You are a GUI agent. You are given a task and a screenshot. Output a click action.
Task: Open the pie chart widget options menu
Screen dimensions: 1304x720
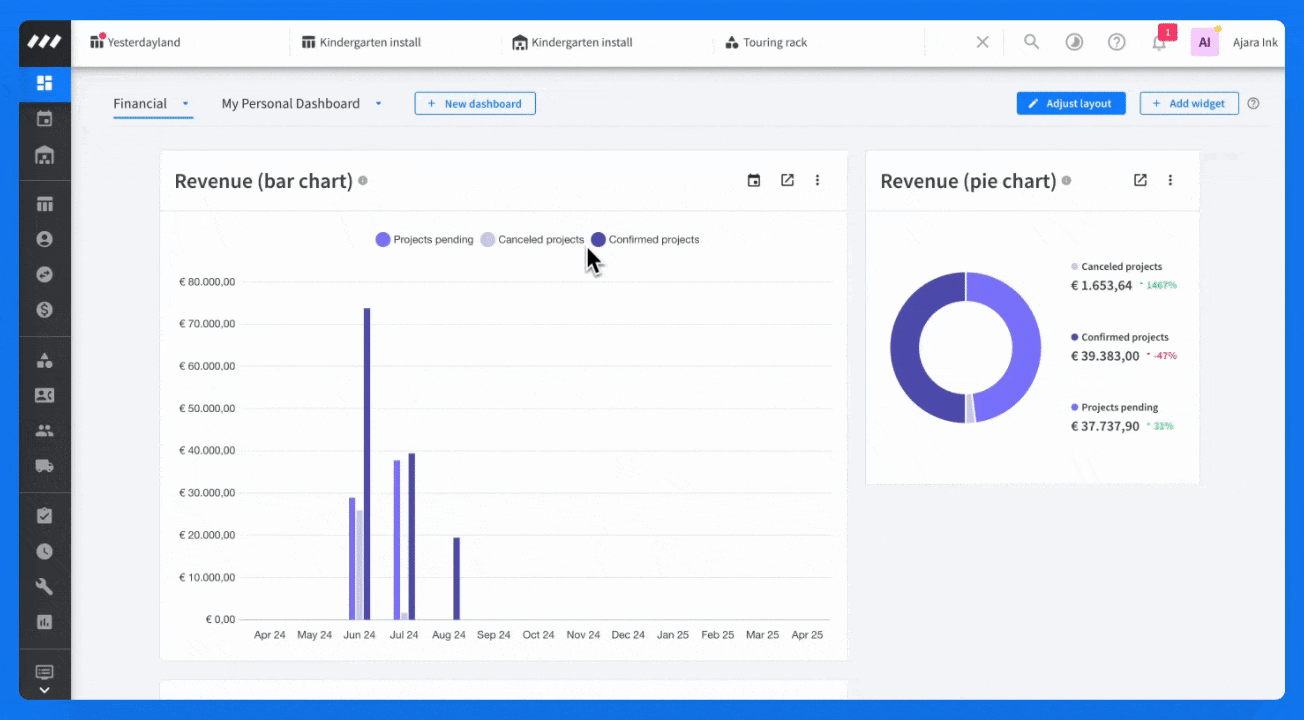1170,180
